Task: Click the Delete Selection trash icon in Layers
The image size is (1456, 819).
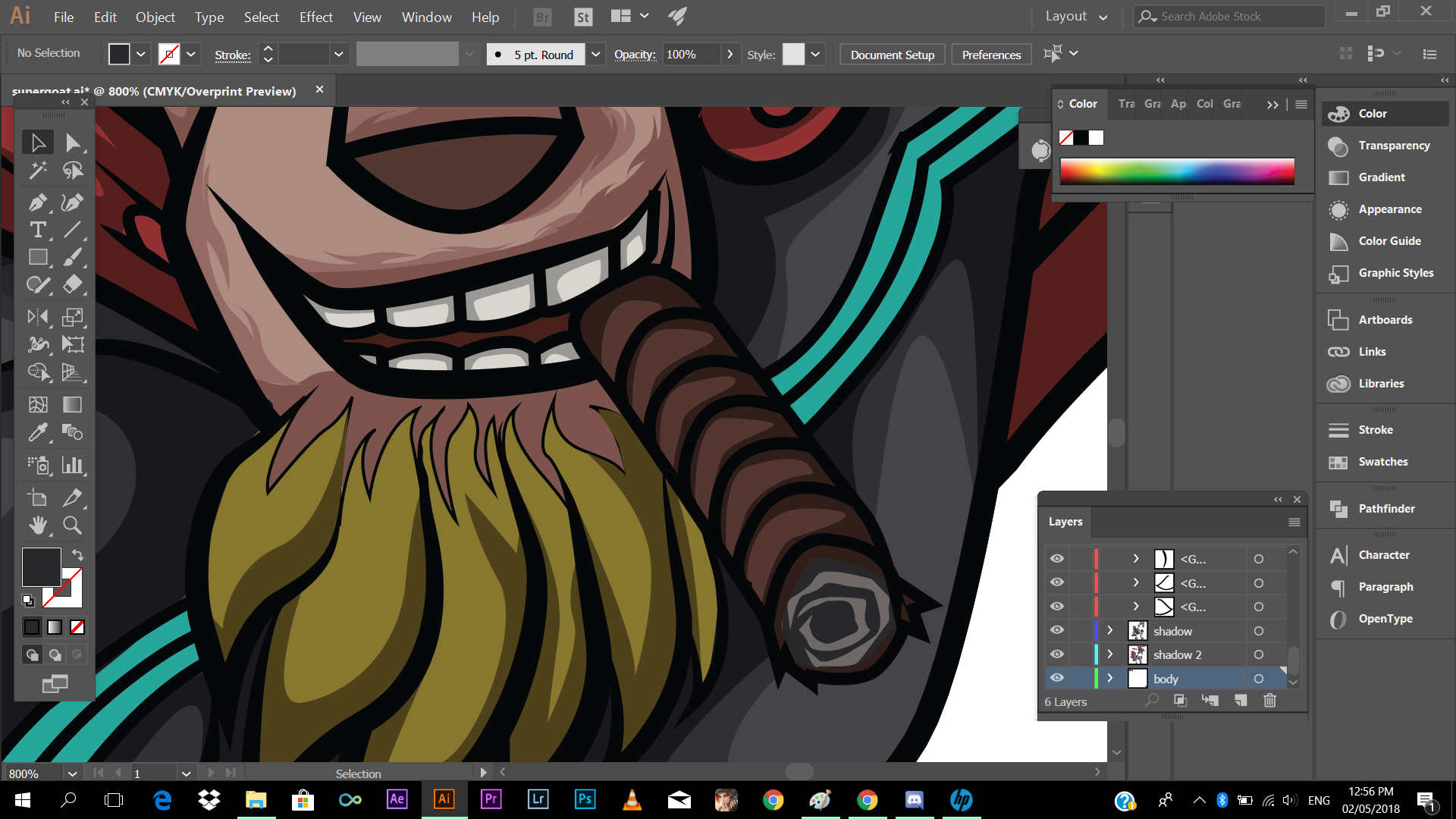Action: tap(1269, 701)
